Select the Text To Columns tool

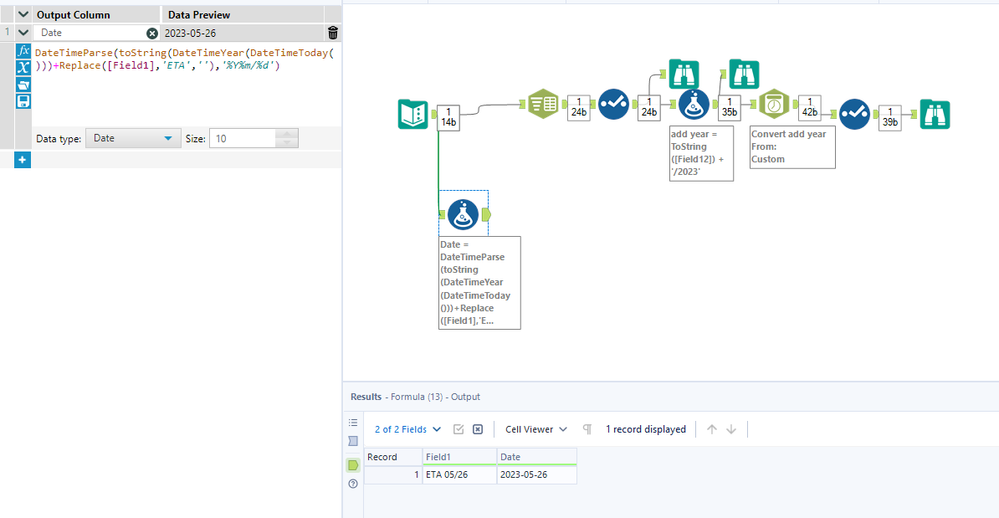pos(543,103)
